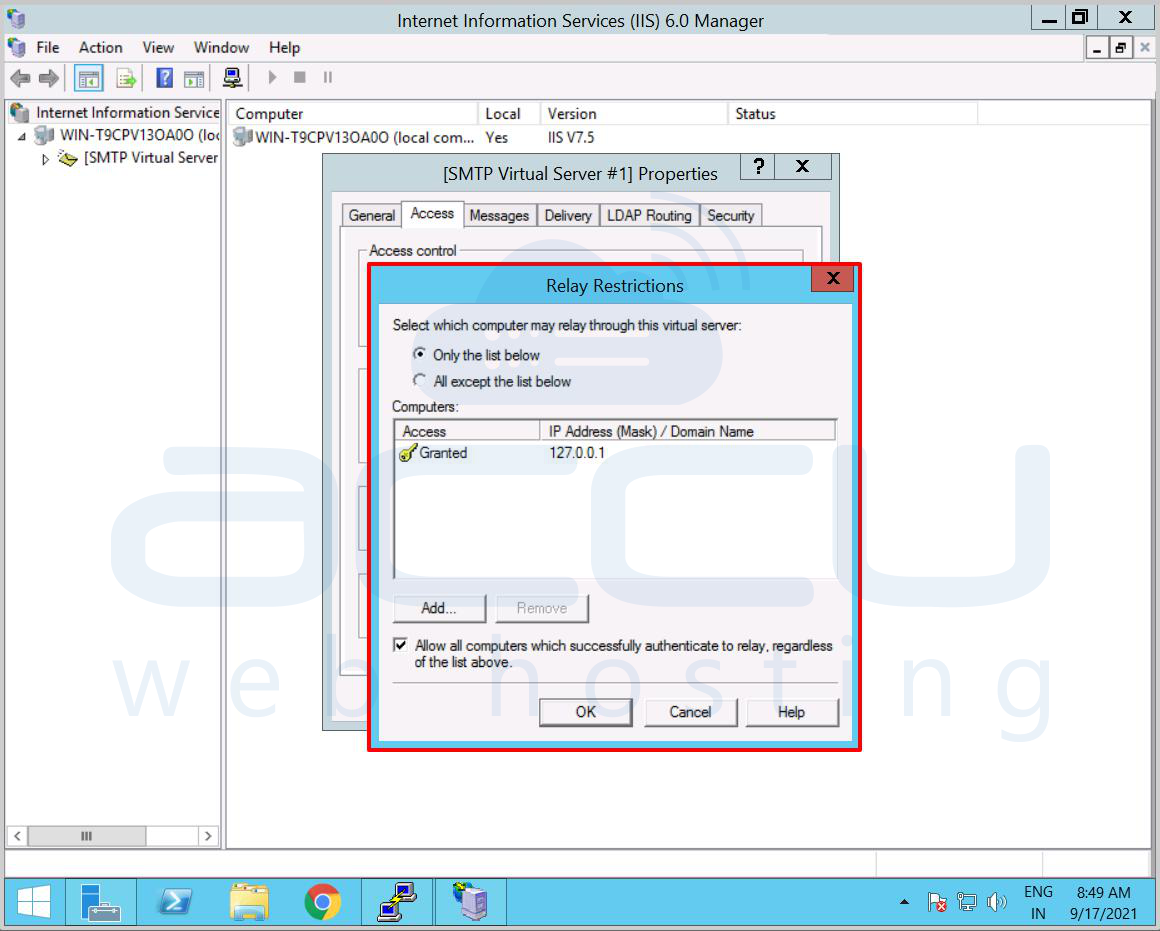
Task: Click the ENG IN language indicator
Action: pos(1038,903)
